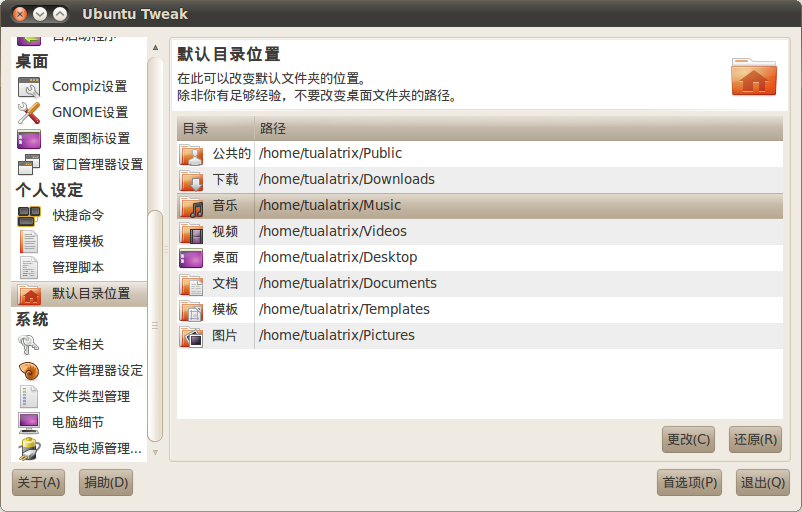This screenshot has height=512, width=802.
Task: Select path /home/tualatrix/Videos
Action: coord(333,232)
